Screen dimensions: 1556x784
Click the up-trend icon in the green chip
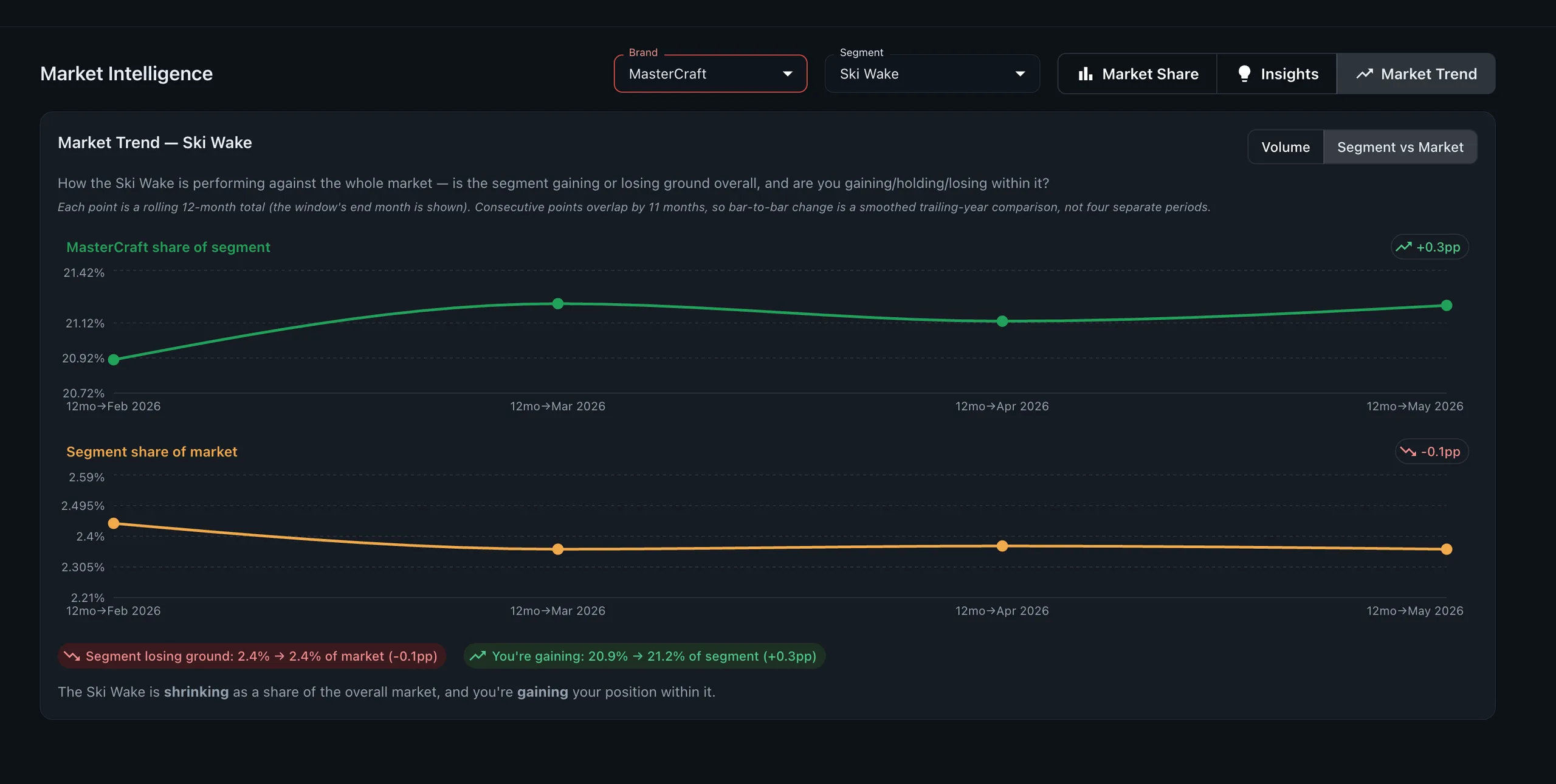point(478,656)
